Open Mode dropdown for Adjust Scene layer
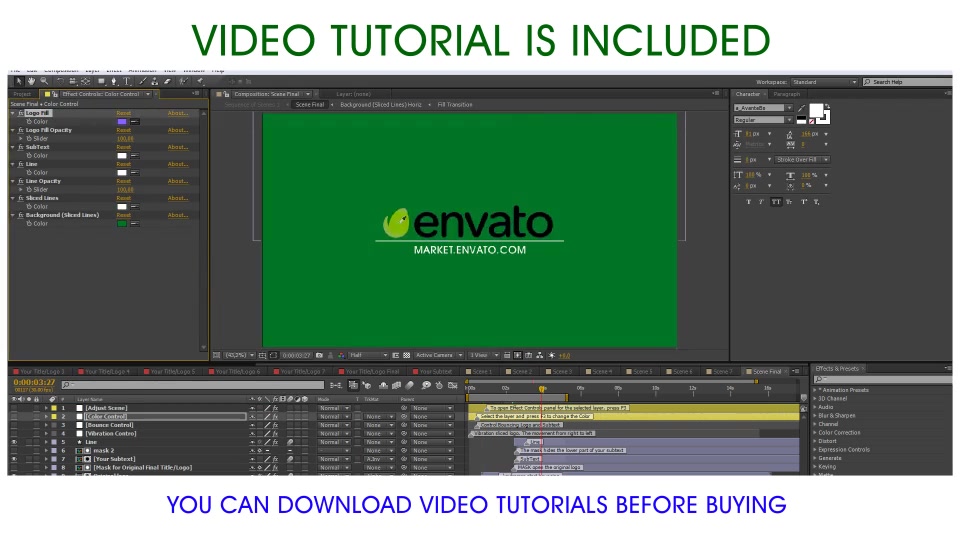The height and width of the screenshot is (540, 960). [334, 408]
